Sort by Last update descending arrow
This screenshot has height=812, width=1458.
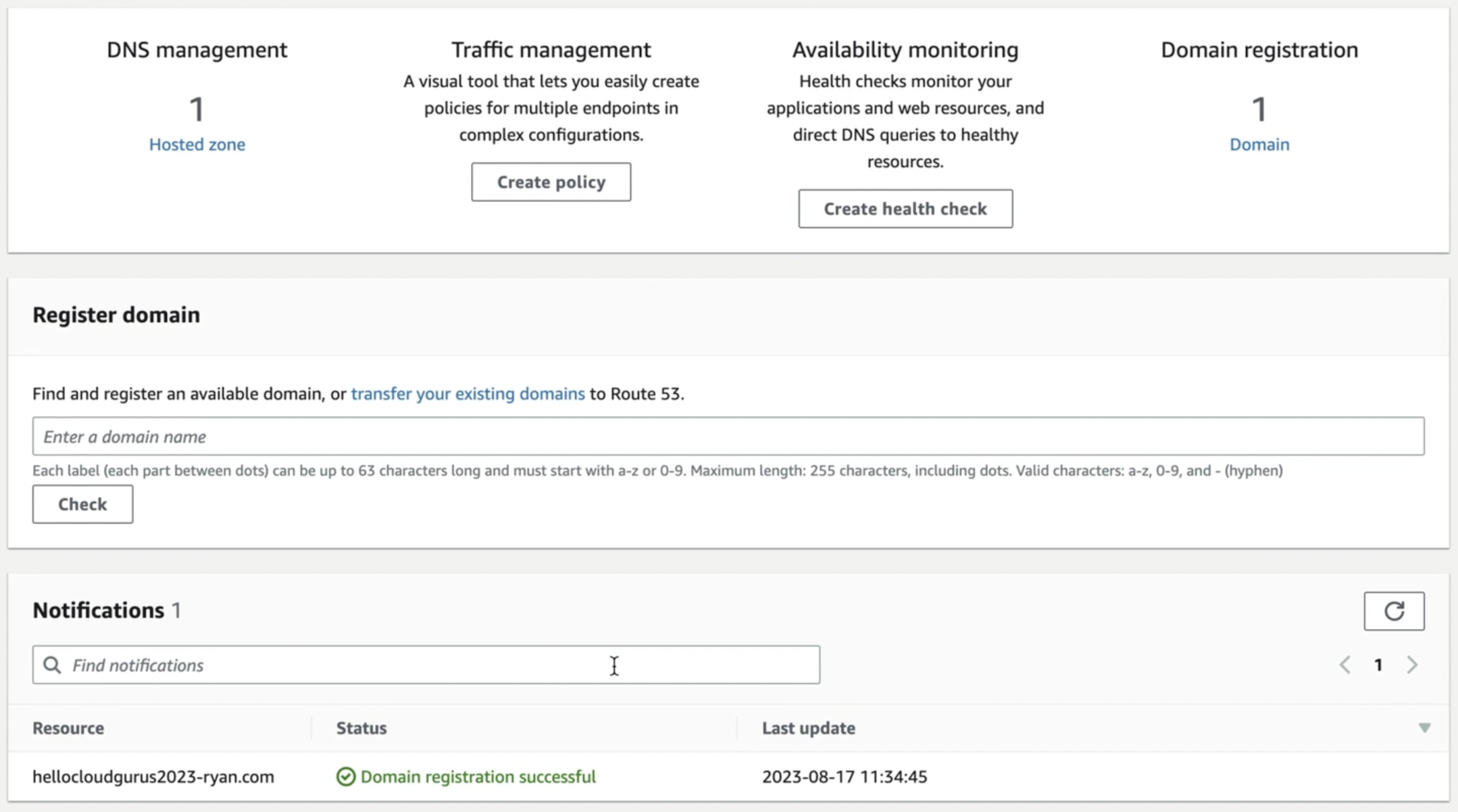point(1424,728)
